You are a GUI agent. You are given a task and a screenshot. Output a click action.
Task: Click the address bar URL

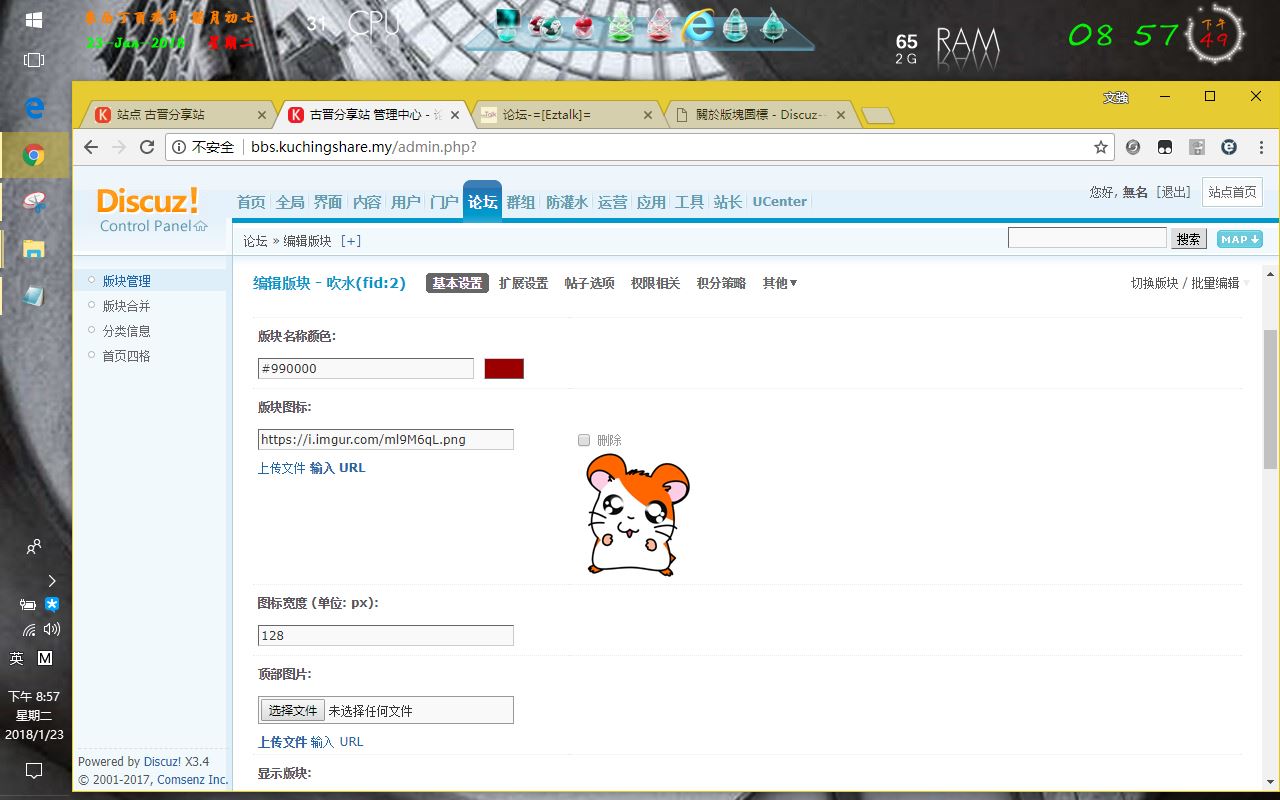[x=363, y=147]
